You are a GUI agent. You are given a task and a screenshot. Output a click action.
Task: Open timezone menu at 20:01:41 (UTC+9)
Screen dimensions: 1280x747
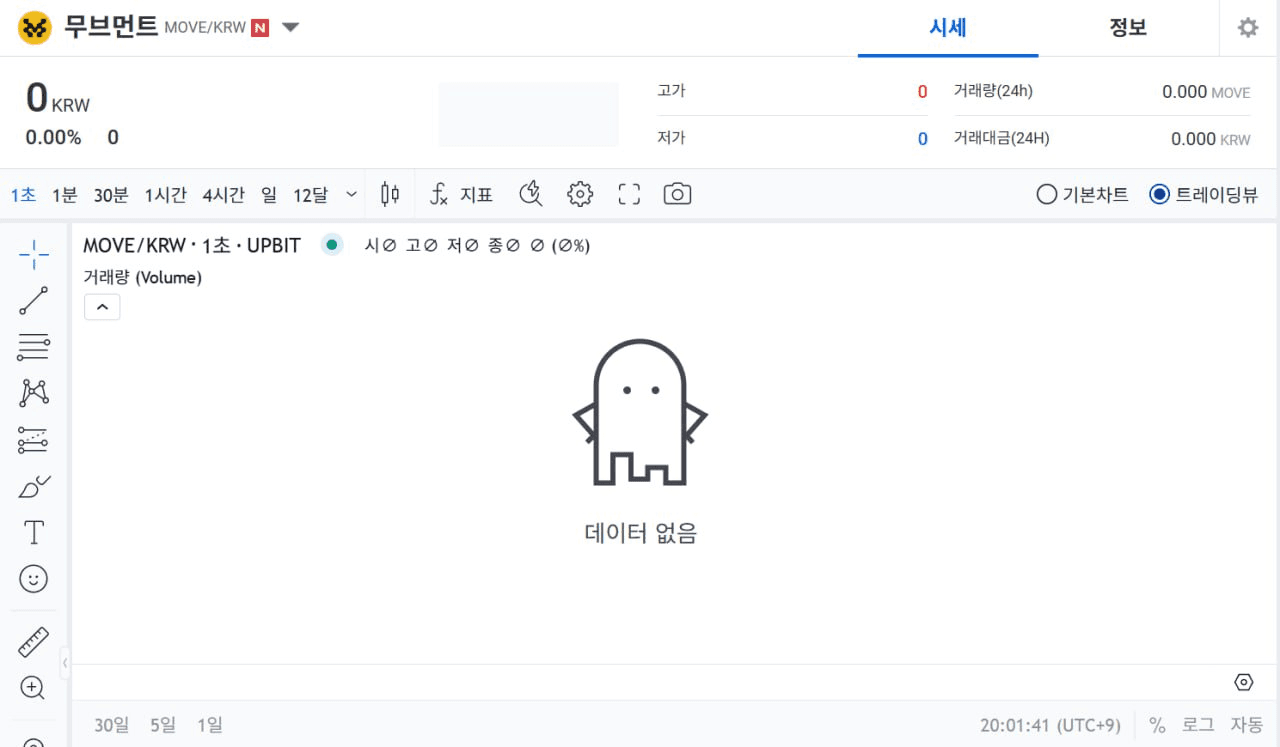click(x=1050, y=725)
